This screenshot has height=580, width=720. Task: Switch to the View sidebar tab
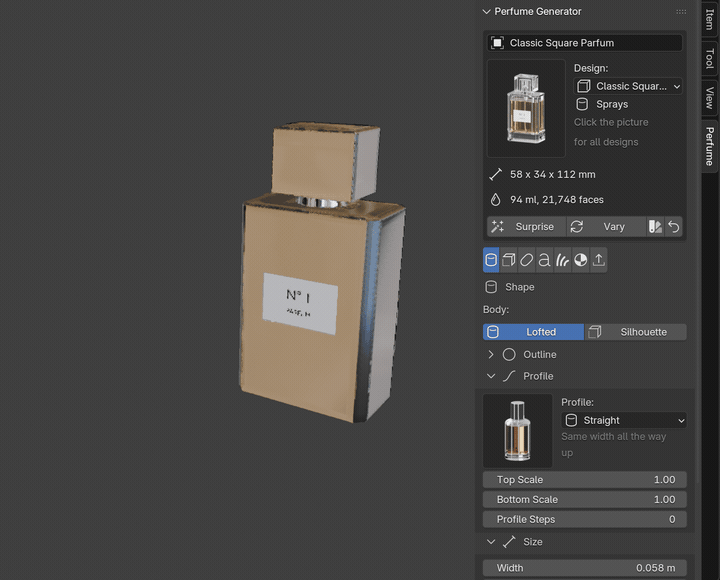710,97
